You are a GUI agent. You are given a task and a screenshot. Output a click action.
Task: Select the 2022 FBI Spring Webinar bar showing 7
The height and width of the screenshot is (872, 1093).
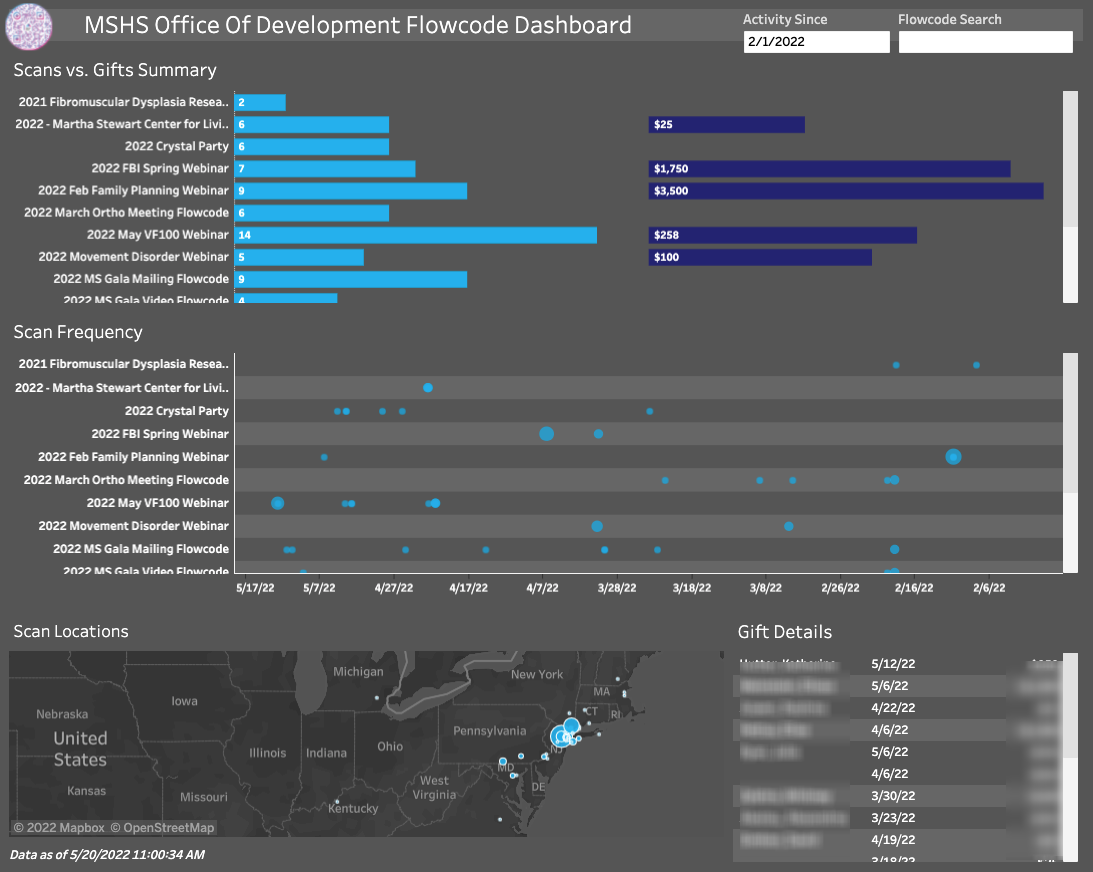pos(325,169)
